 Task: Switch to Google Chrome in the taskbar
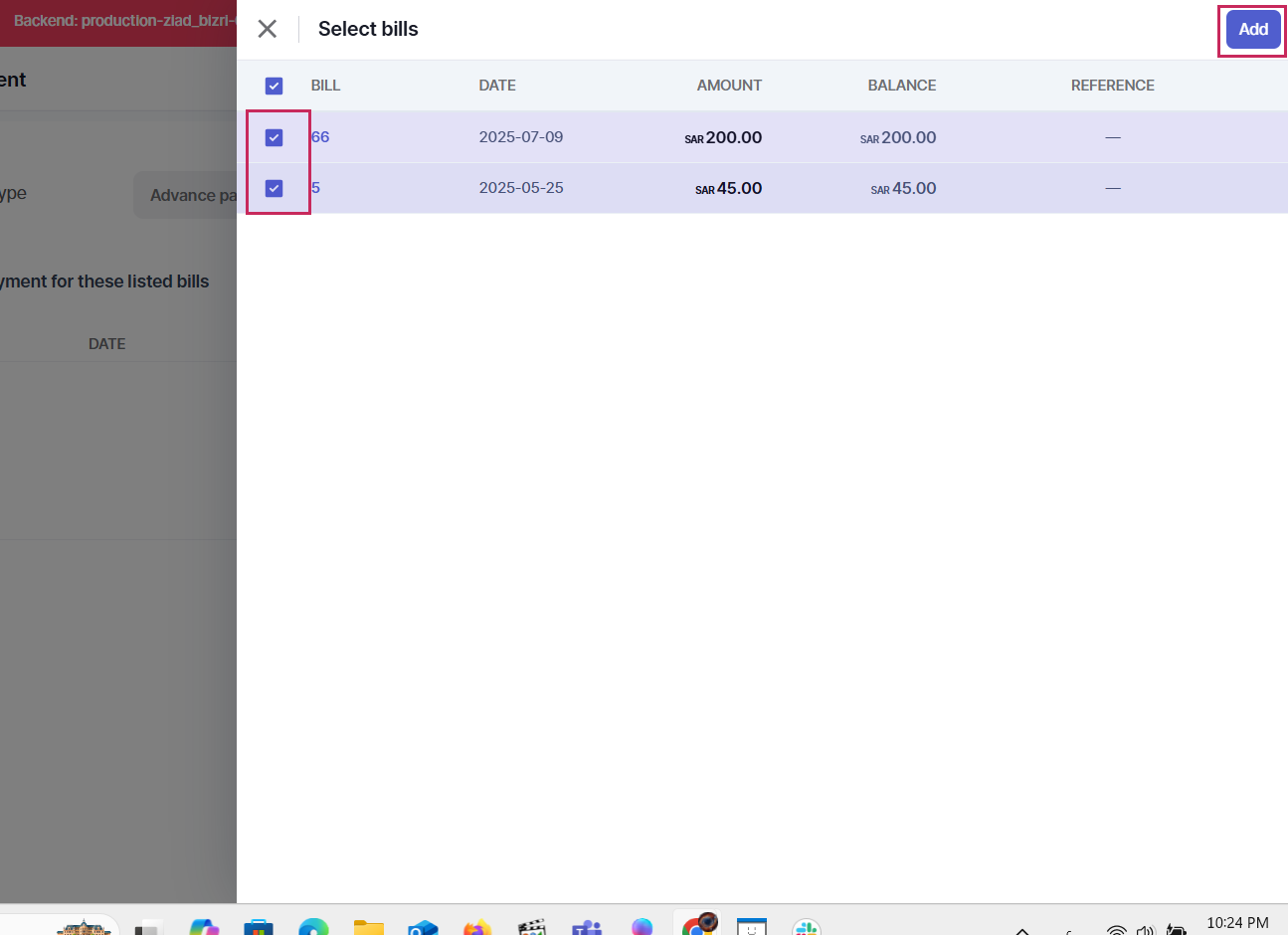click(x=698, y=927)
